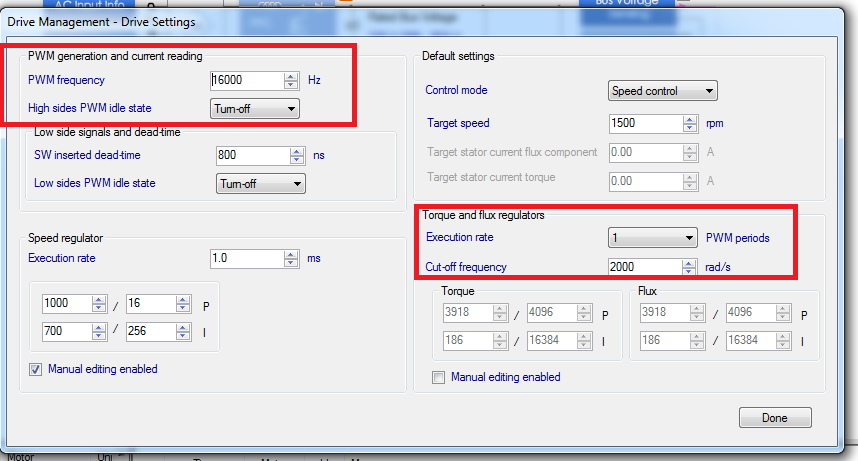This screenshot has height=461, width=858.
Task: Decrease SW inserted dead-time value
Action: pyautogui.click(x=297, y=160)
